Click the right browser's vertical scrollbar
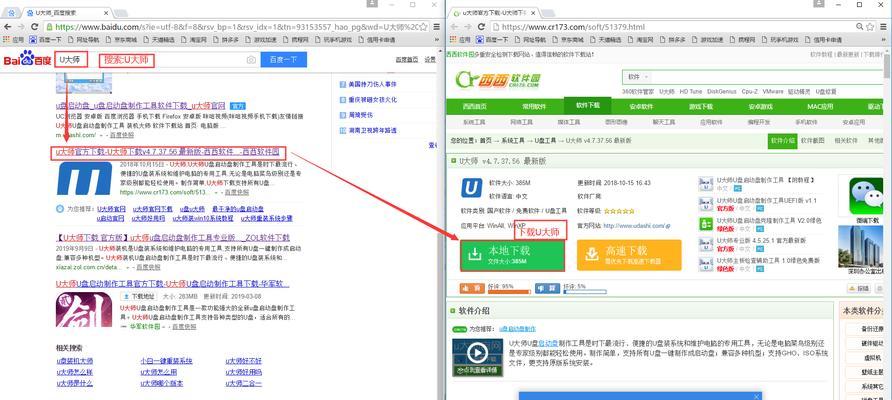Screen dimensions: 892x400 point(887,222)
